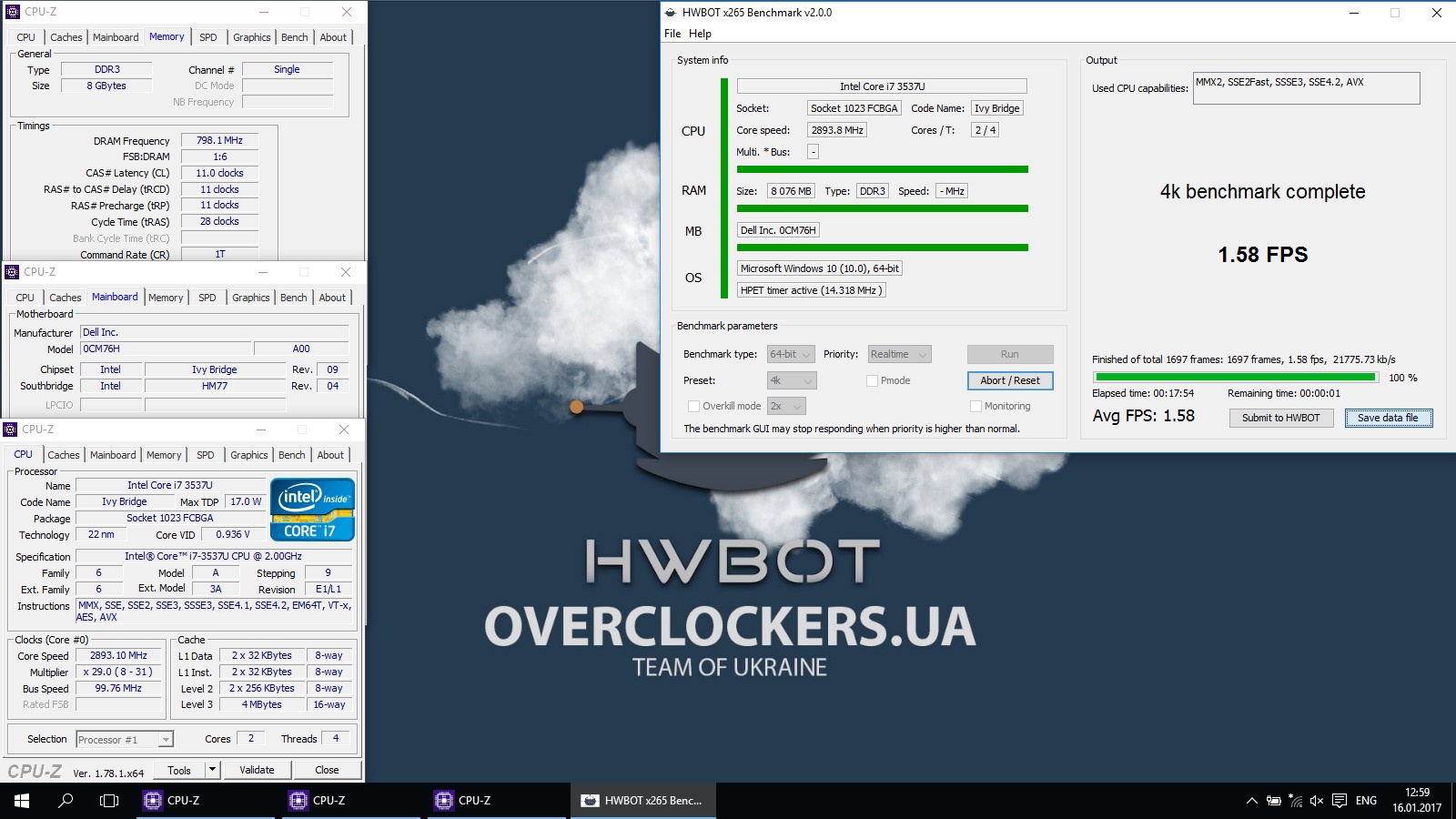Open Graphics tab in the CPU-tab CPU-Z window

coord(249,455)
